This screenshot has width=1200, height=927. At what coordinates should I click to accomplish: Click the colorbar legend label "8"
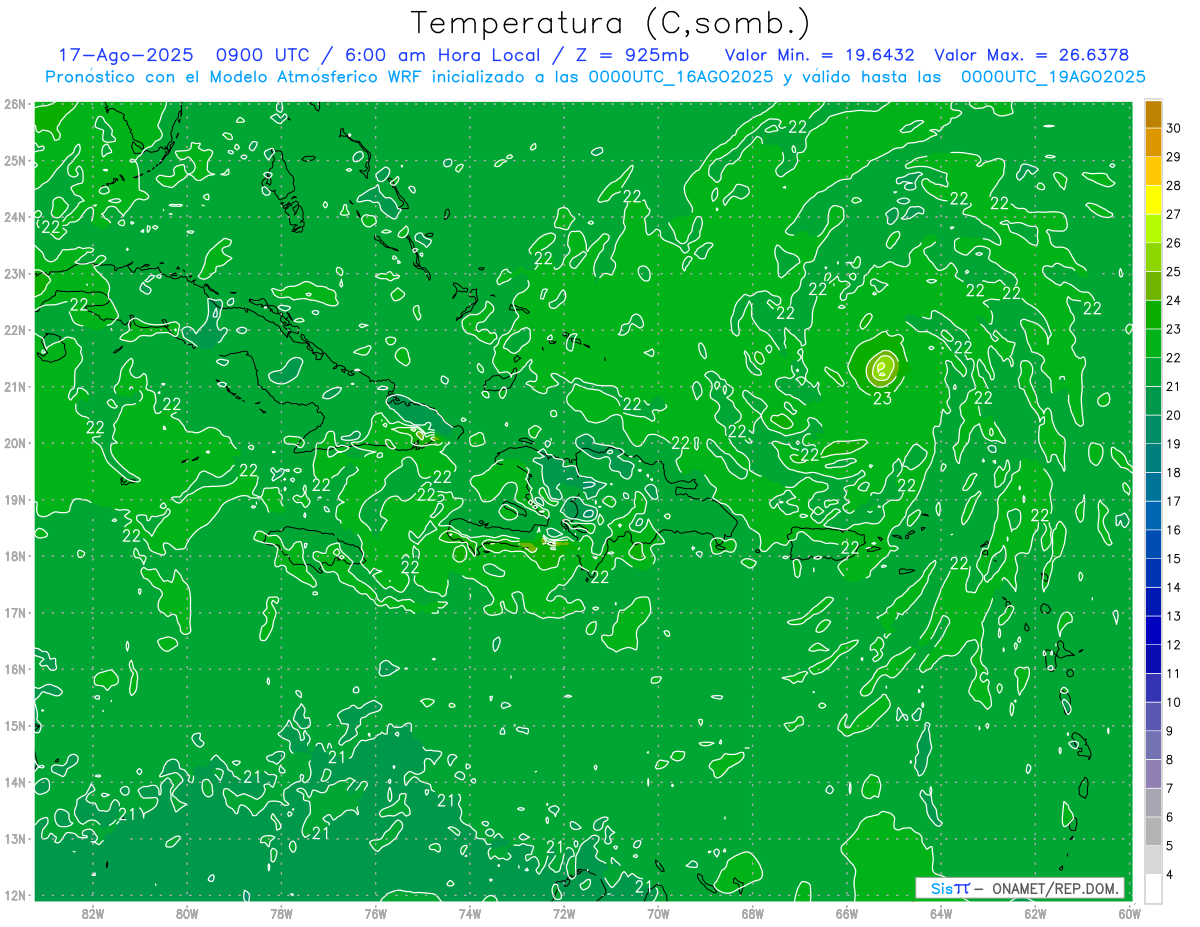coord(1170,760)
